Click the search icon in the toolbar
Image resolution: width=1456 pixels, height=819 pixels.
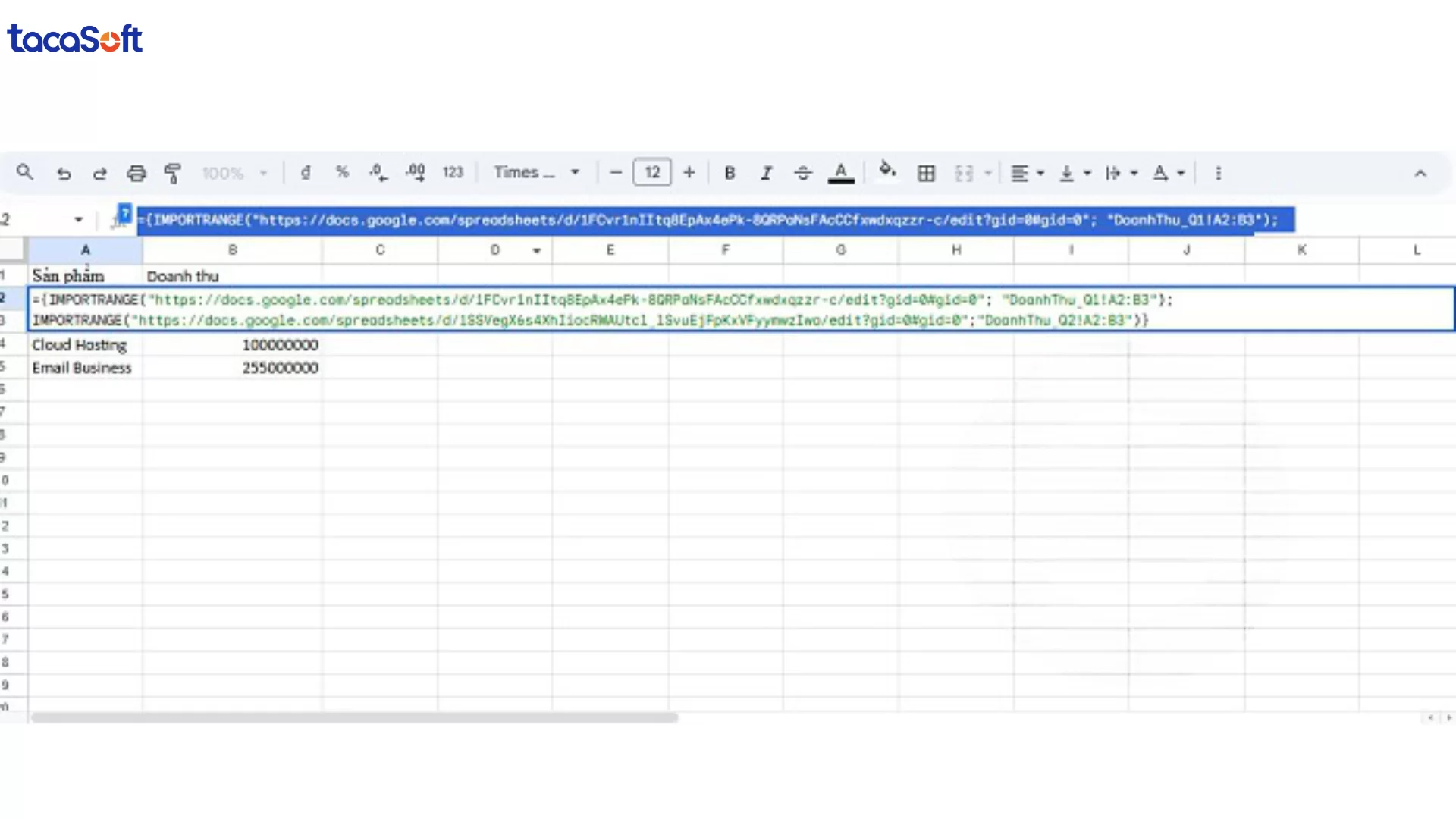tap(25, 172)
